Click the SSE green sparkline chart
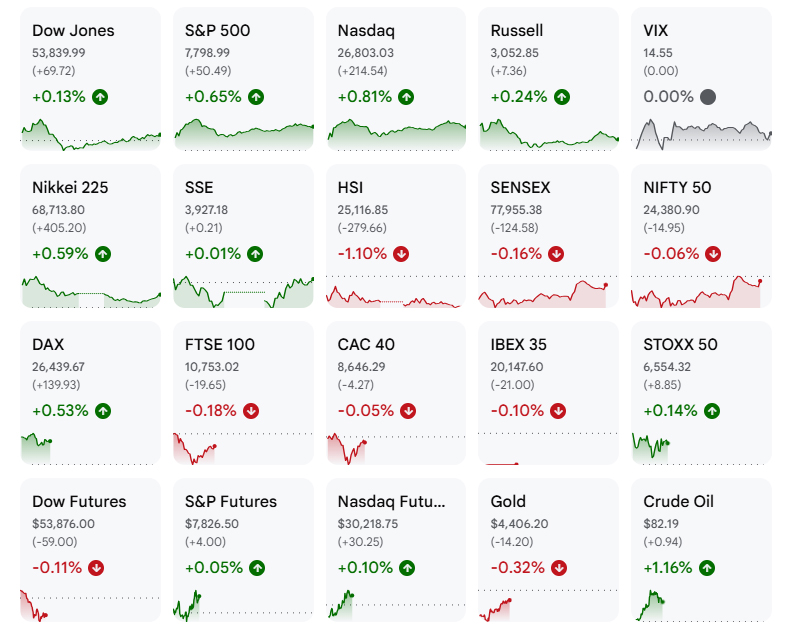 coord(243,291)
